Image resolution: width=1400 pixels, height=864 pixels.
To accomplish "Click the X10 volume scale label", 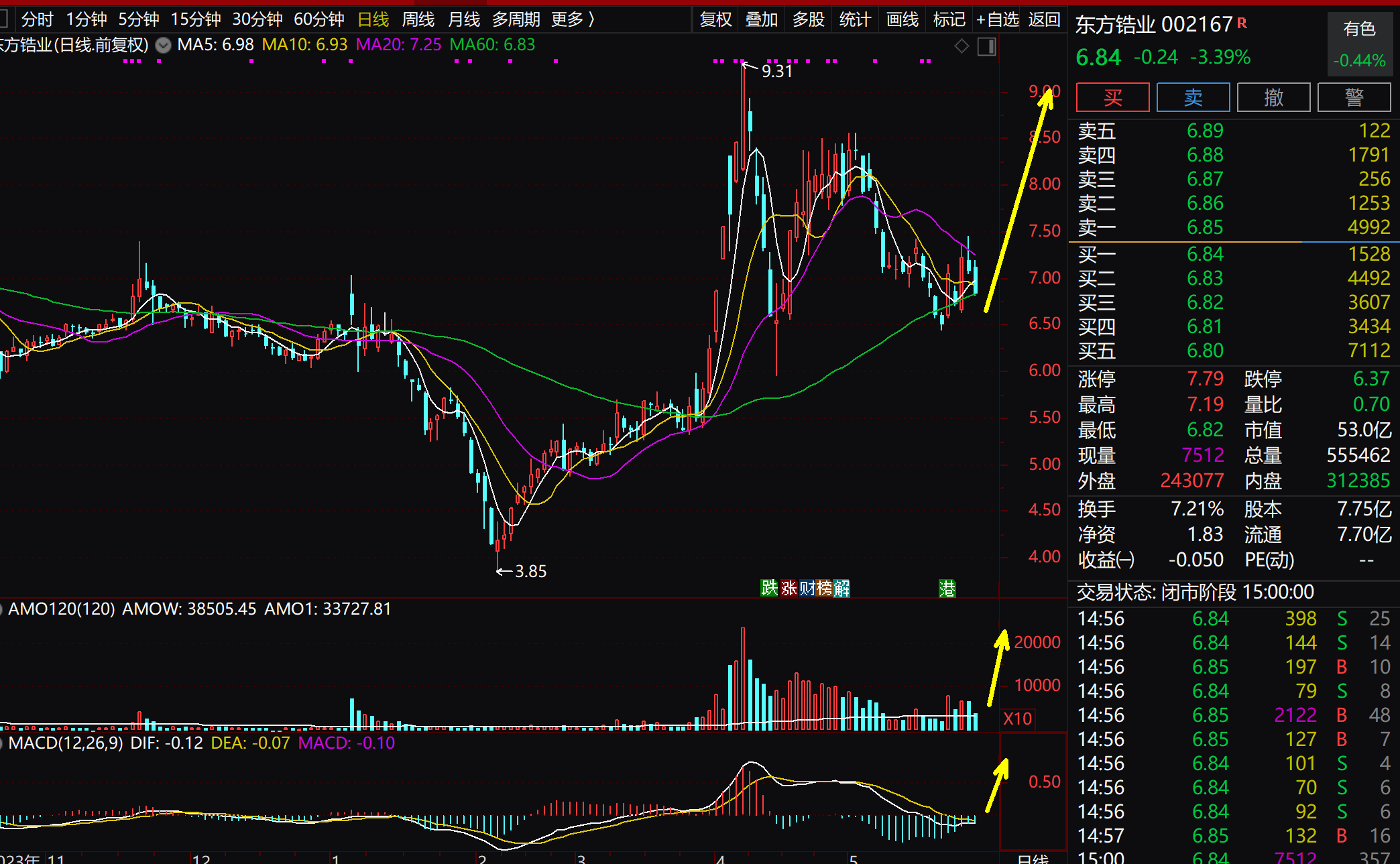I will pos(1017,719).
